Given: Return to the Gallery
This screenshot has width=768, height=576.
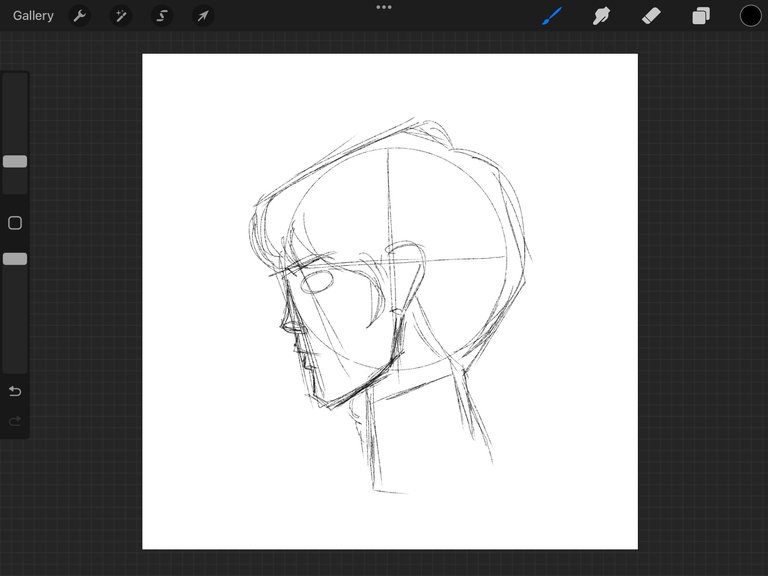Looking at the screenshot, I should tap(33, 16).
